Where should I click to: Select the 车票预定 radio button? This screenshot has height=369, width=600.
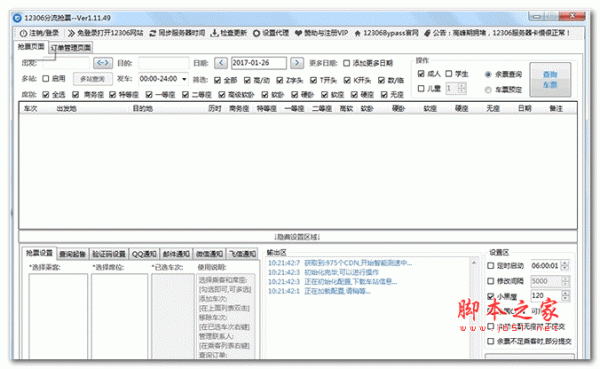(488, 90)
